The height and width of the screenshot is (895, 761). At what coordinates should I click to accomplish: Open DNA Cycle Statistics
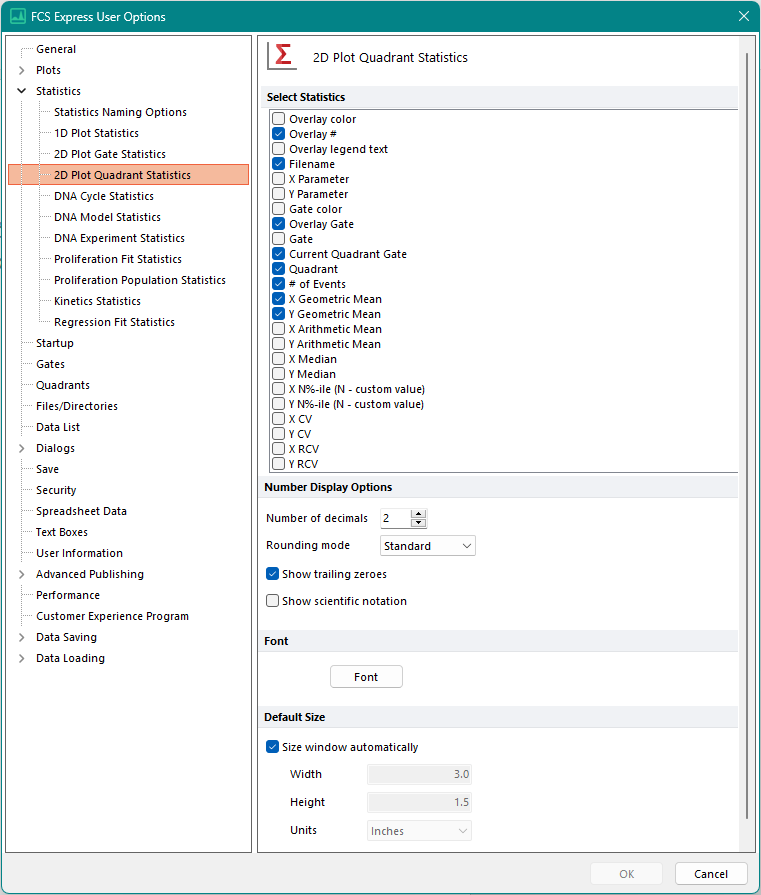[104, 196]
